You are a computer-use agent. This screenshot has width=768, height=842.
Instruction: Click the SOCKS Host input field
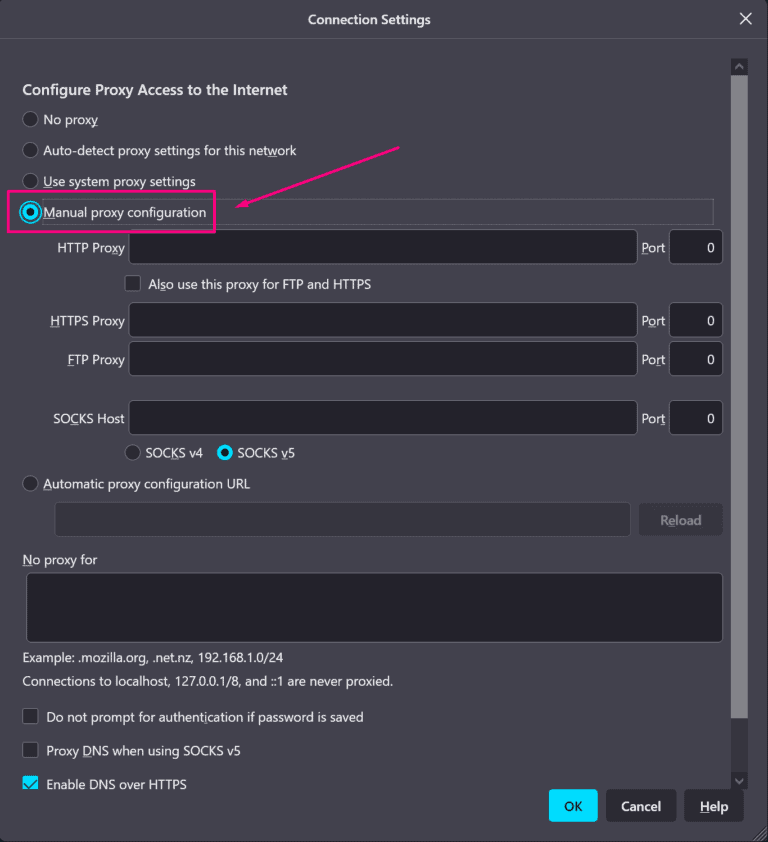(383, 418)
